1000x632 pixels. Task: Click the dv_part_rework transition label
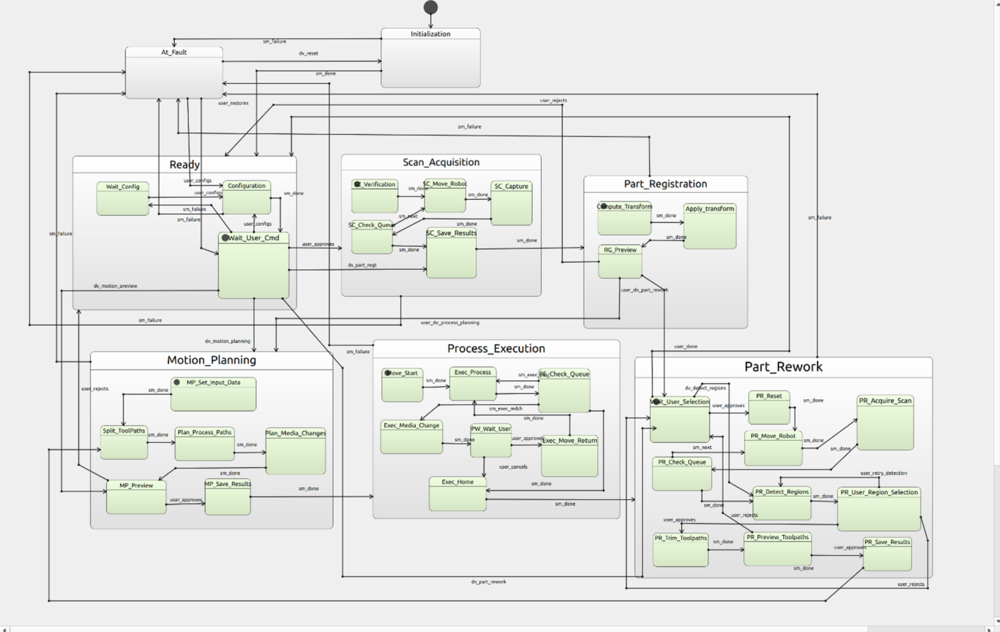point(489,582)
